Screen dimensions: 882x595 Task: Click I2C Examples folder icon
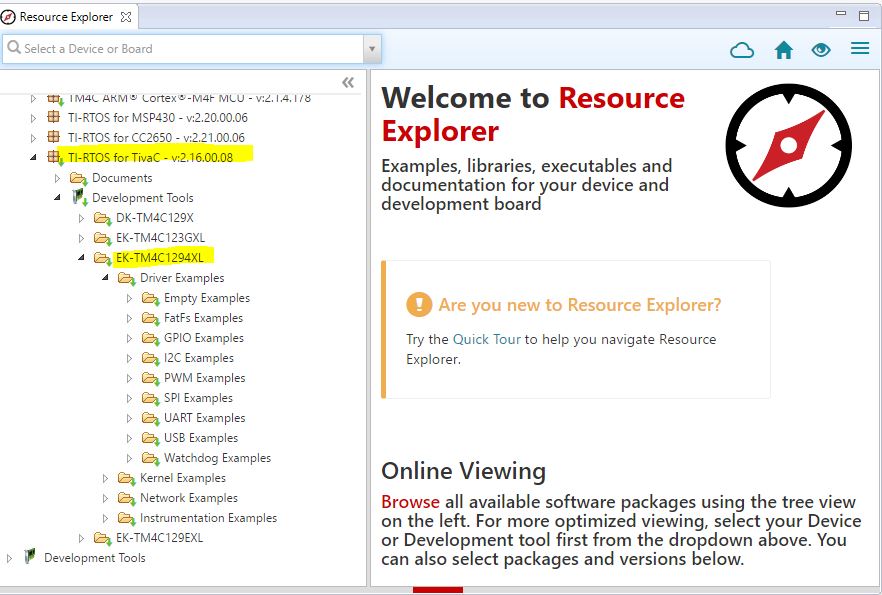(x=151, y=358)
